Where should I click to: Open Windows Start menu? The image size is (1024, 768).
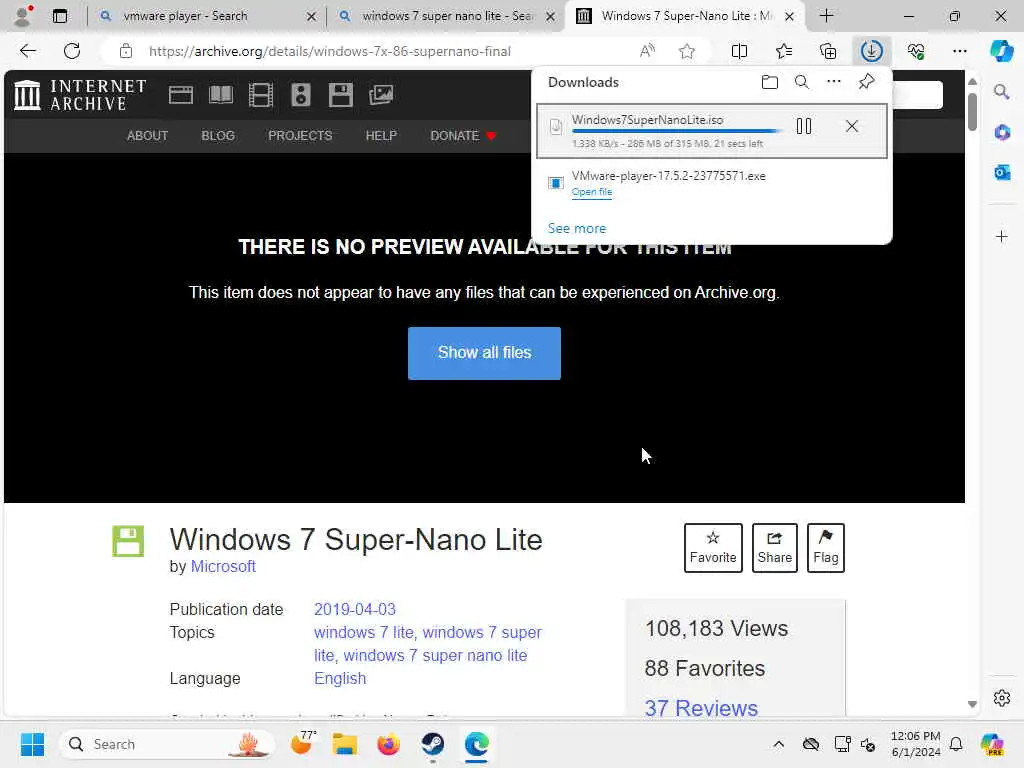click(x=32, y=744)
